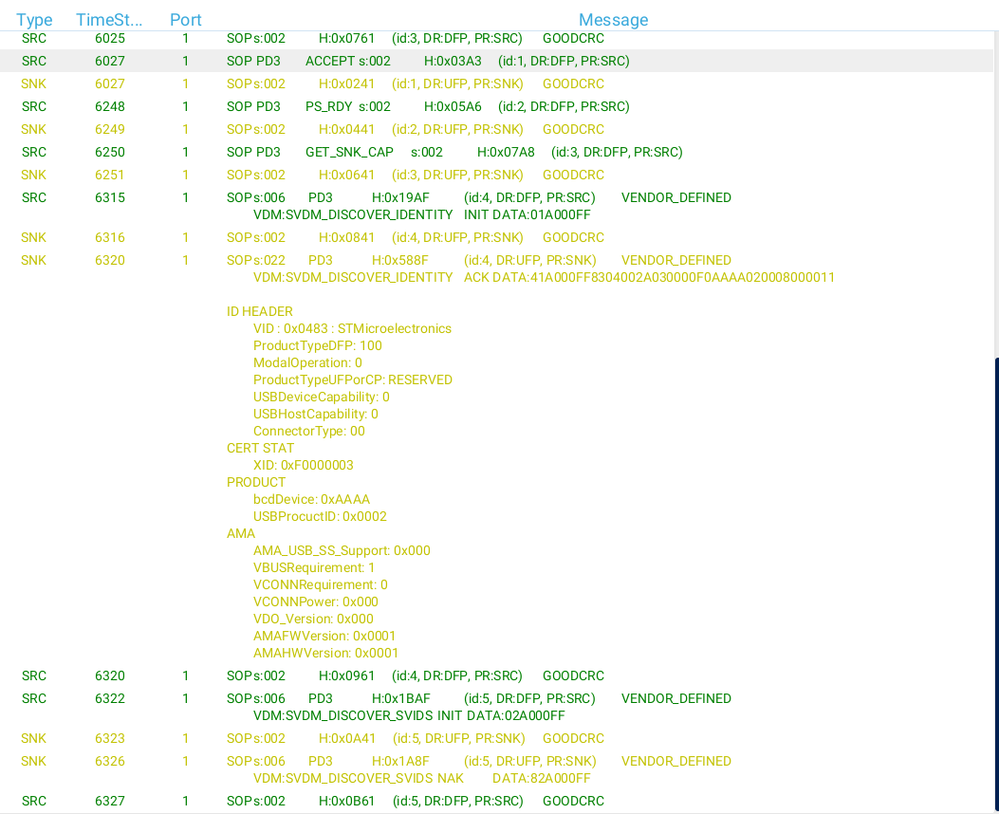
Task: Select SRC row with timestamp 6025
Action: (496, 38)
